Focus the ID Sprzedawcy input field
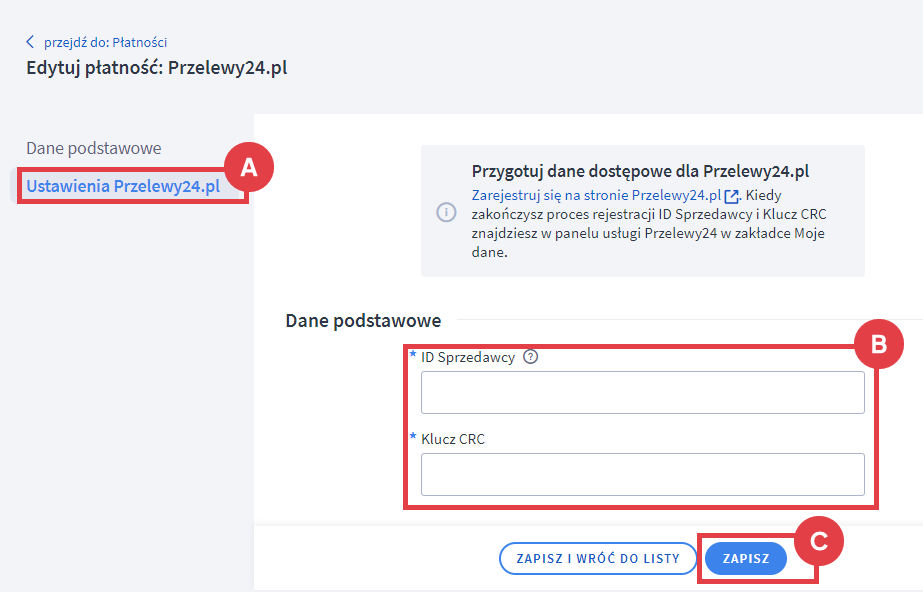This screenshot has width=923, height=592. (x=643, y=393)
